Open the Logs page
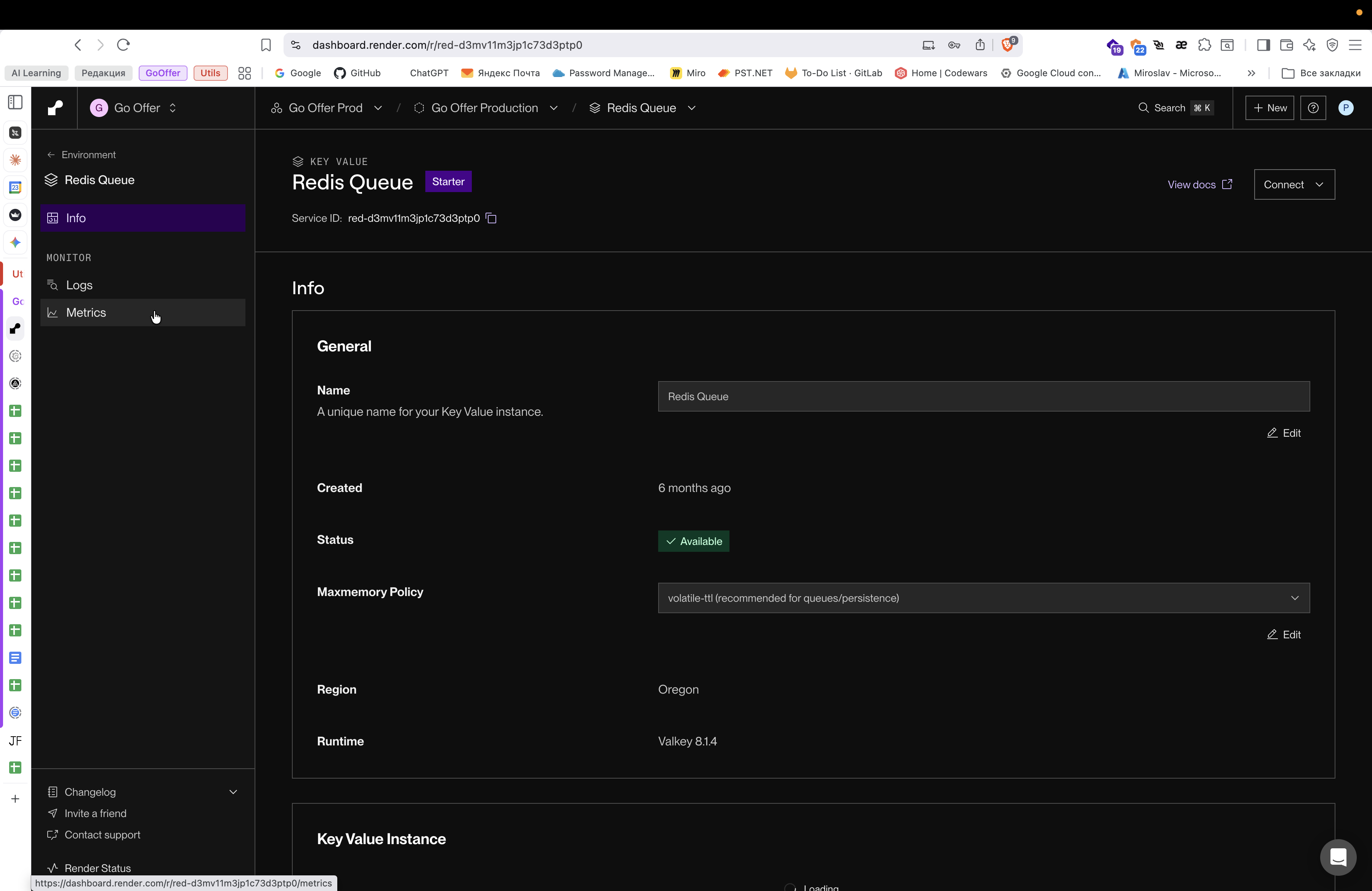 point(79,285)
